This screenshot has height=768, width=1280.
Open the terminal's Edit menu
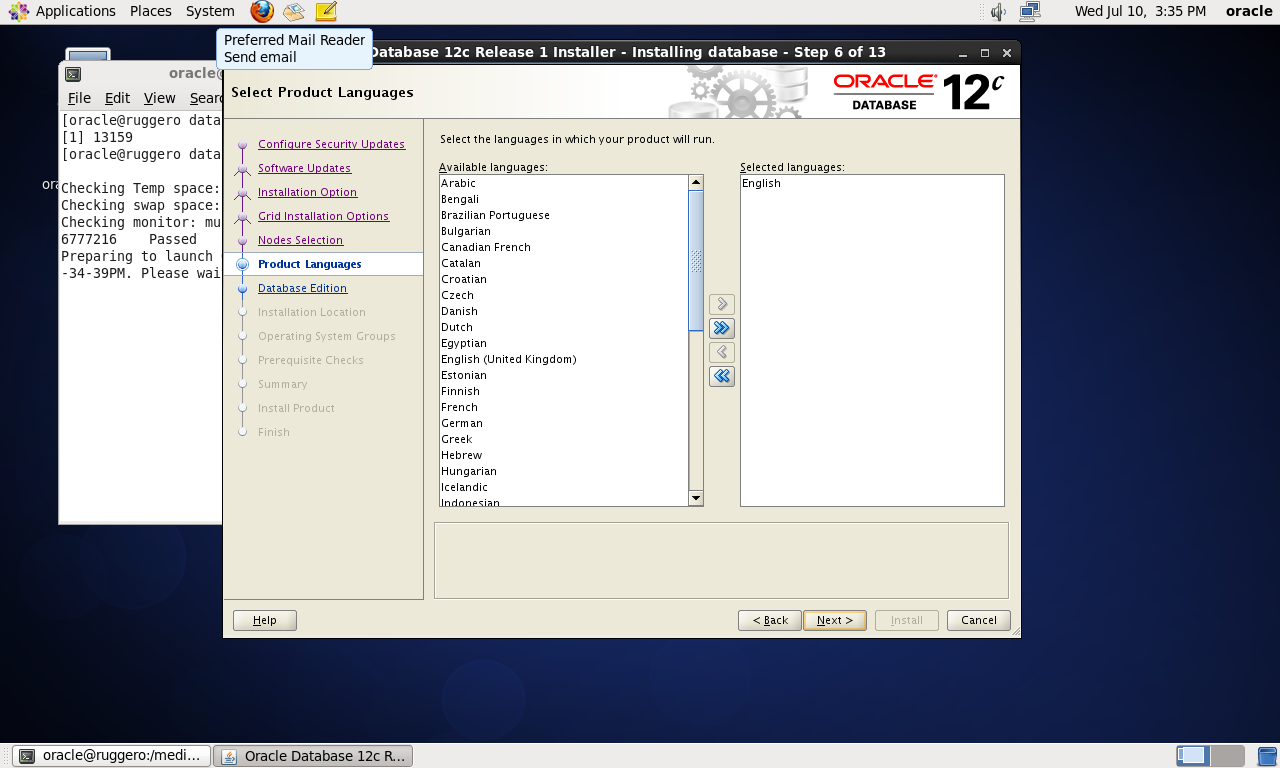(x=117, y=98)
